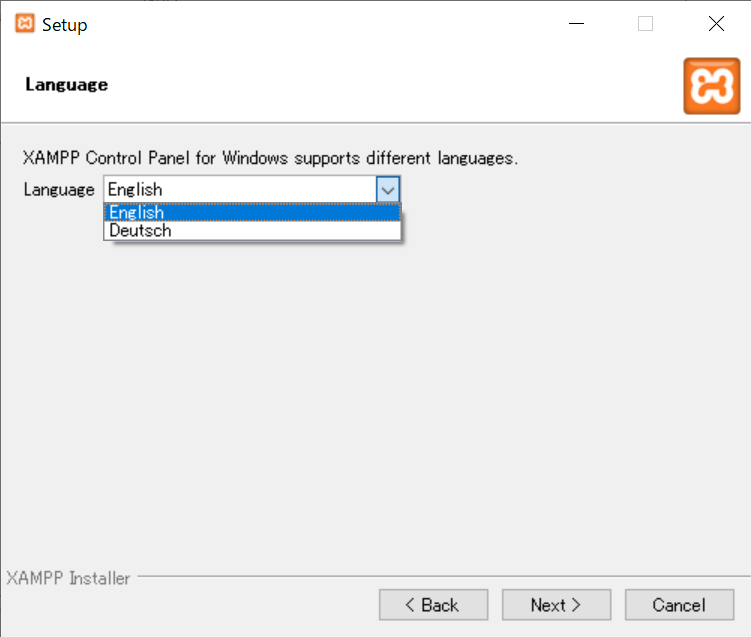Close the Setup window
The height and width of the screenshot is (637, 751).
coord(716,23)
